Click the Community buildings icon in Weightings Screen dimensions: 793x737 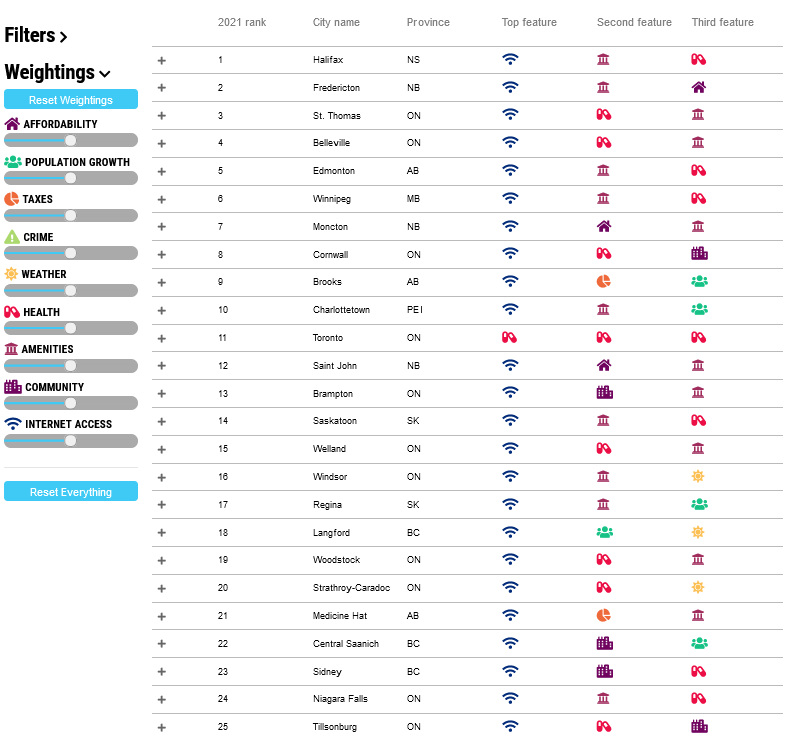pyautogui.click(x=13, y=386)
